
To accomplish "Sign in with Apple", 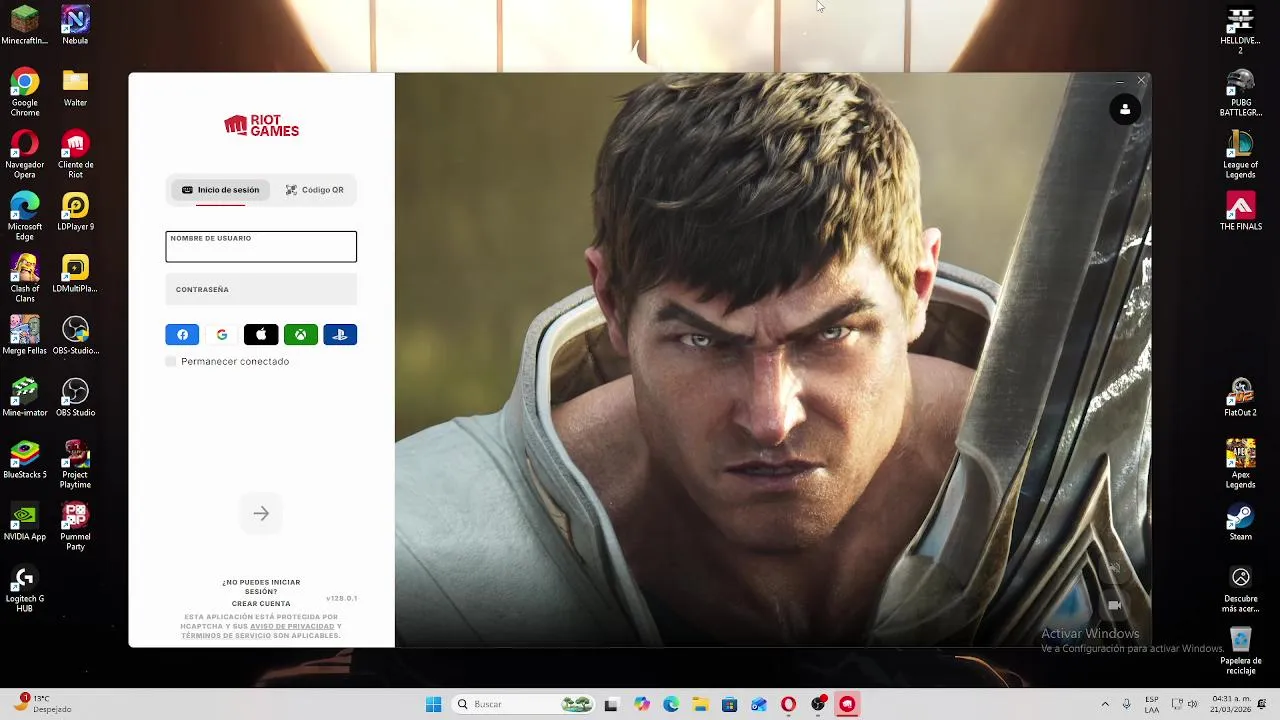I will (261, 335).
